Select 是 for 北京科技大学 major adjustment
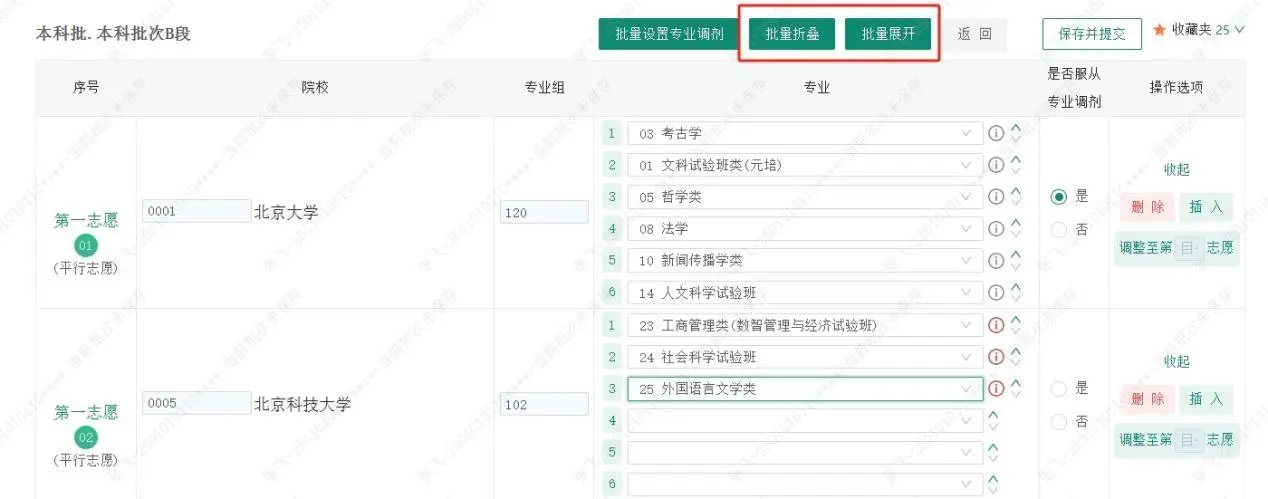Image resolution: width=1268 pixels, height=499 pixels. tap(1059, 389)
